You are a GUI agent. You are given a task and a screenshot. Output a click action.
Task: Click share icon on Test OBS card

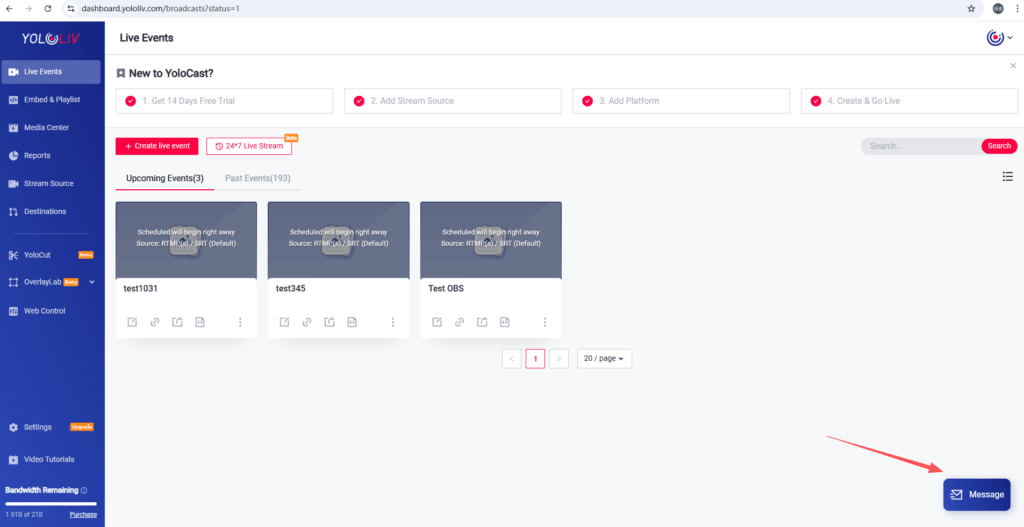click(482, 322)
